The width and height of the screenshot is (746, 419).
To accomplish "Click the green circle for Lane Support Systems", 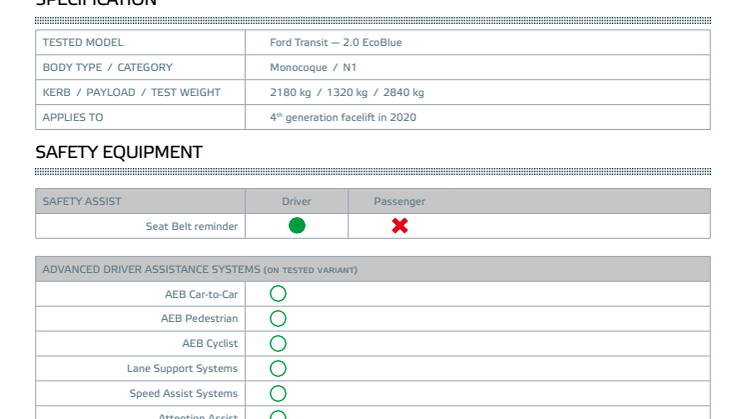I will (278, 369).
